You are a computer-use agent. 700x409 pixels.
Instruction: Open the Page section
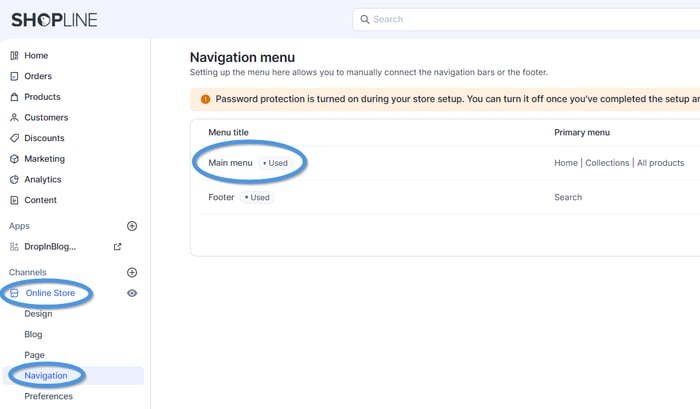[34, 355]
